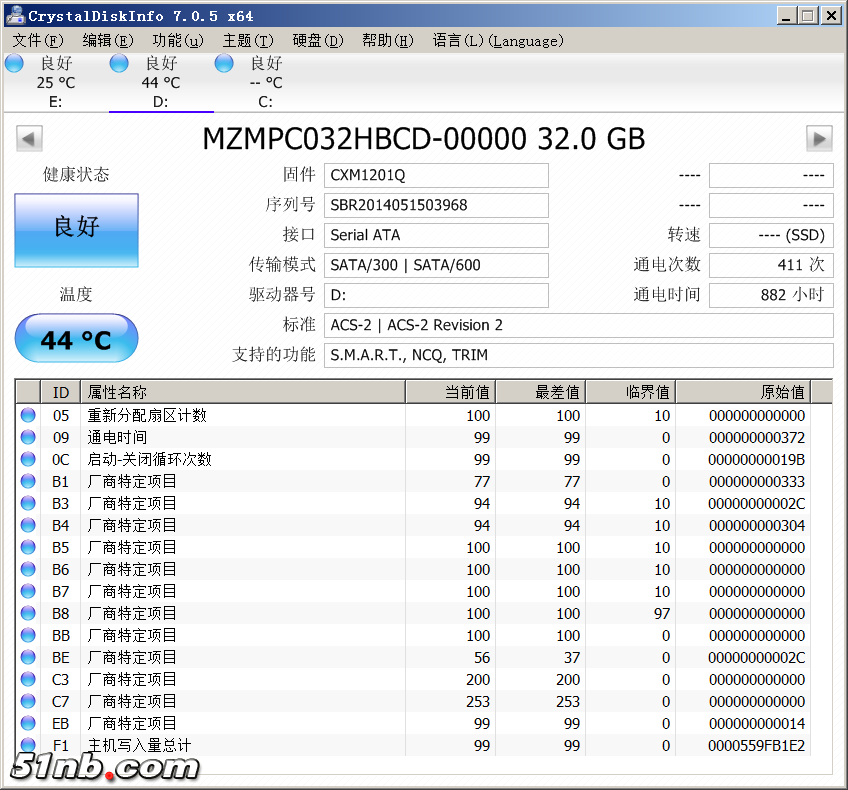Click the interface field Serial ATA
The image size is (848, 790).
coord(436,235)
